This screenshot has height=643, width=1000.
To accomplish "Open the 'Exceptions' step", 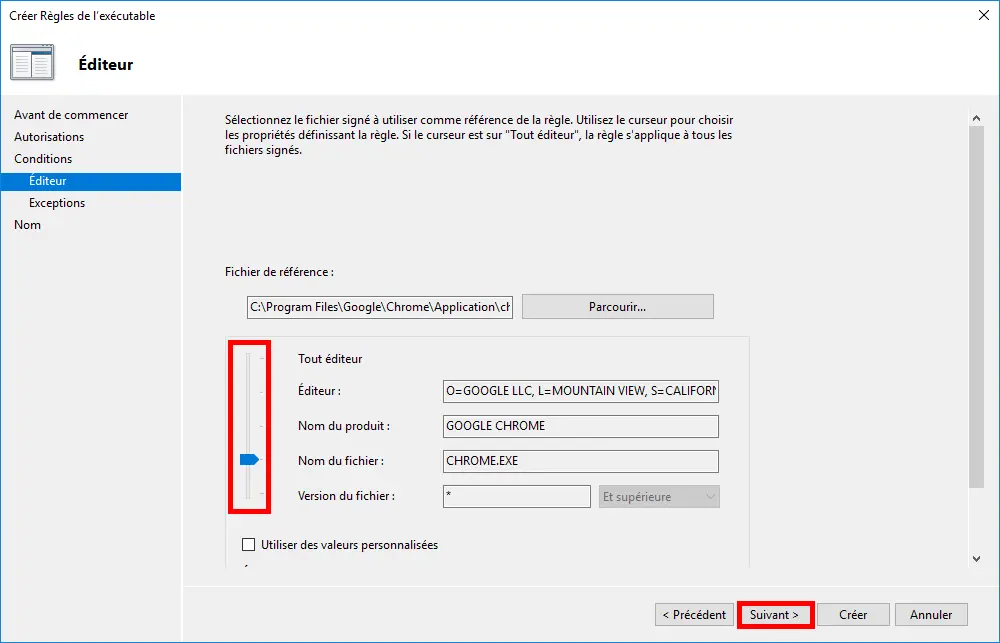I will coord(56,203).
